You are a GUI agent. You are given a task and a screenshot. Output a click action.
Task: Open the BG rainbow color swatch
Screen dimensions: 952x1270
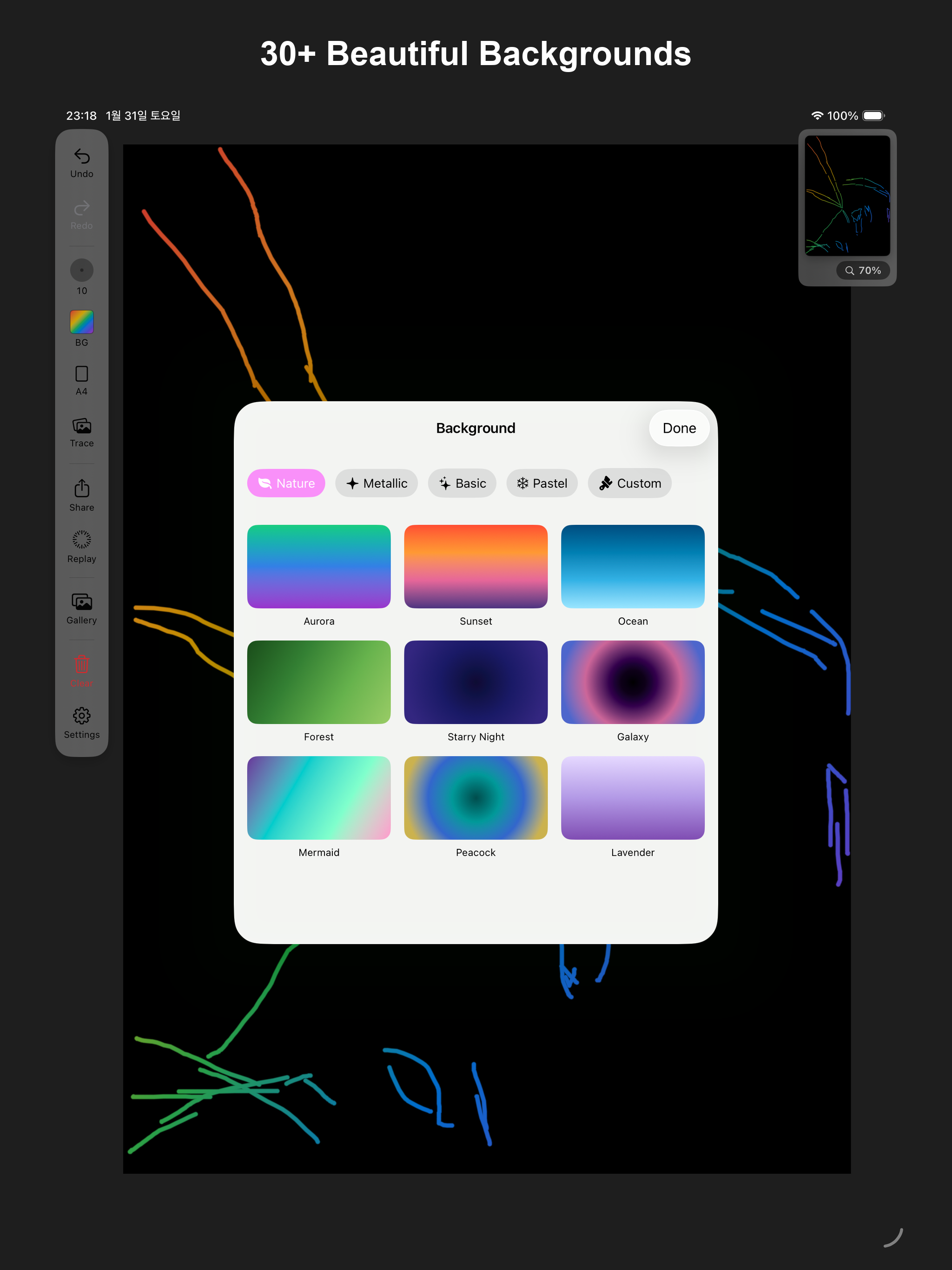[81, 322]
